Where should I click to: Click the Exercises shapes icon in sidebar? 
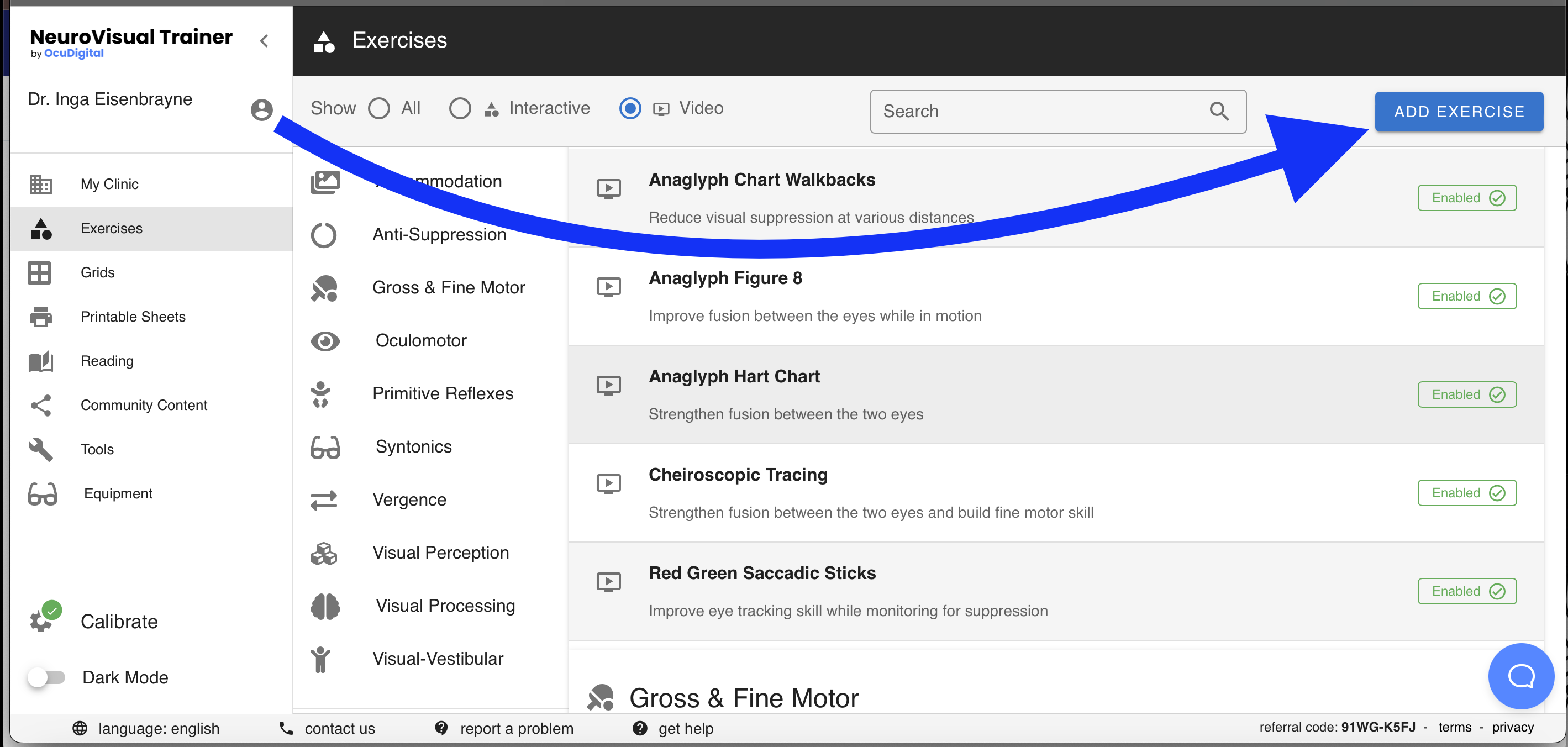[41, 228]
